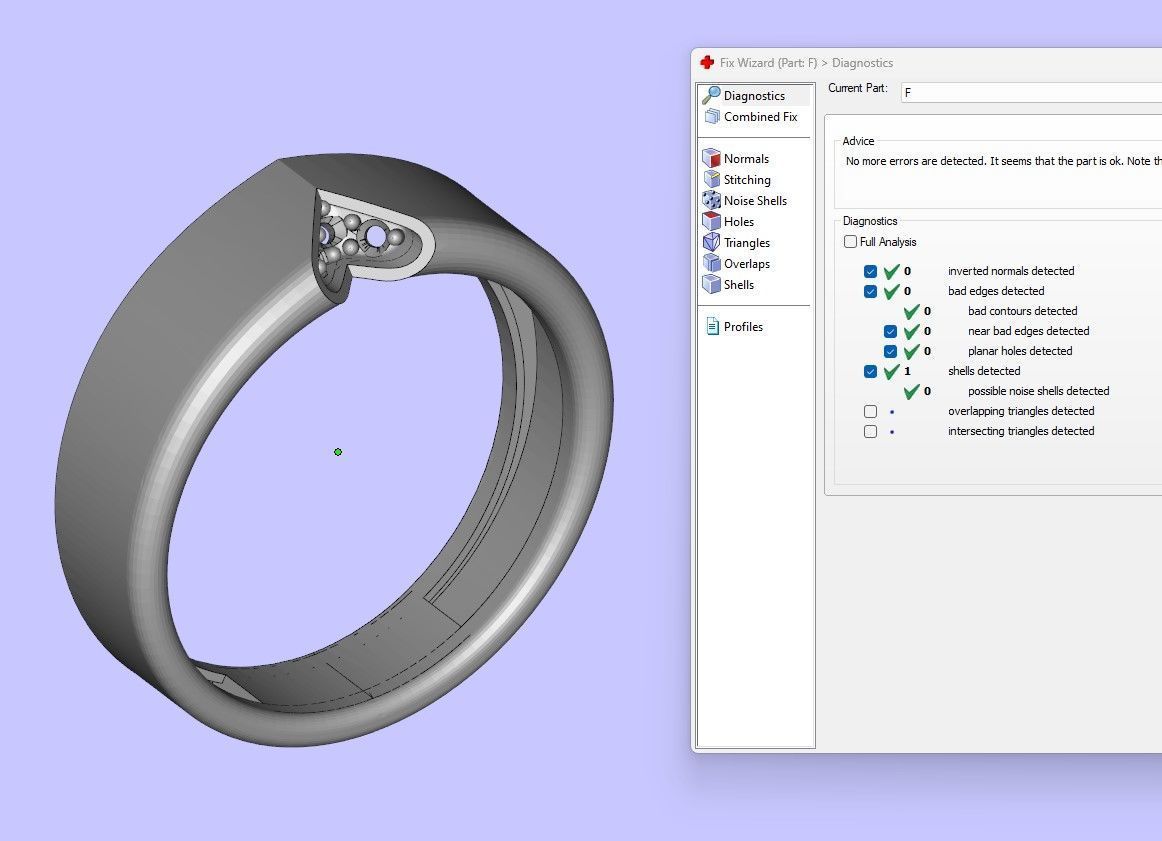Click the green center point marker

(x=338, y=452)
